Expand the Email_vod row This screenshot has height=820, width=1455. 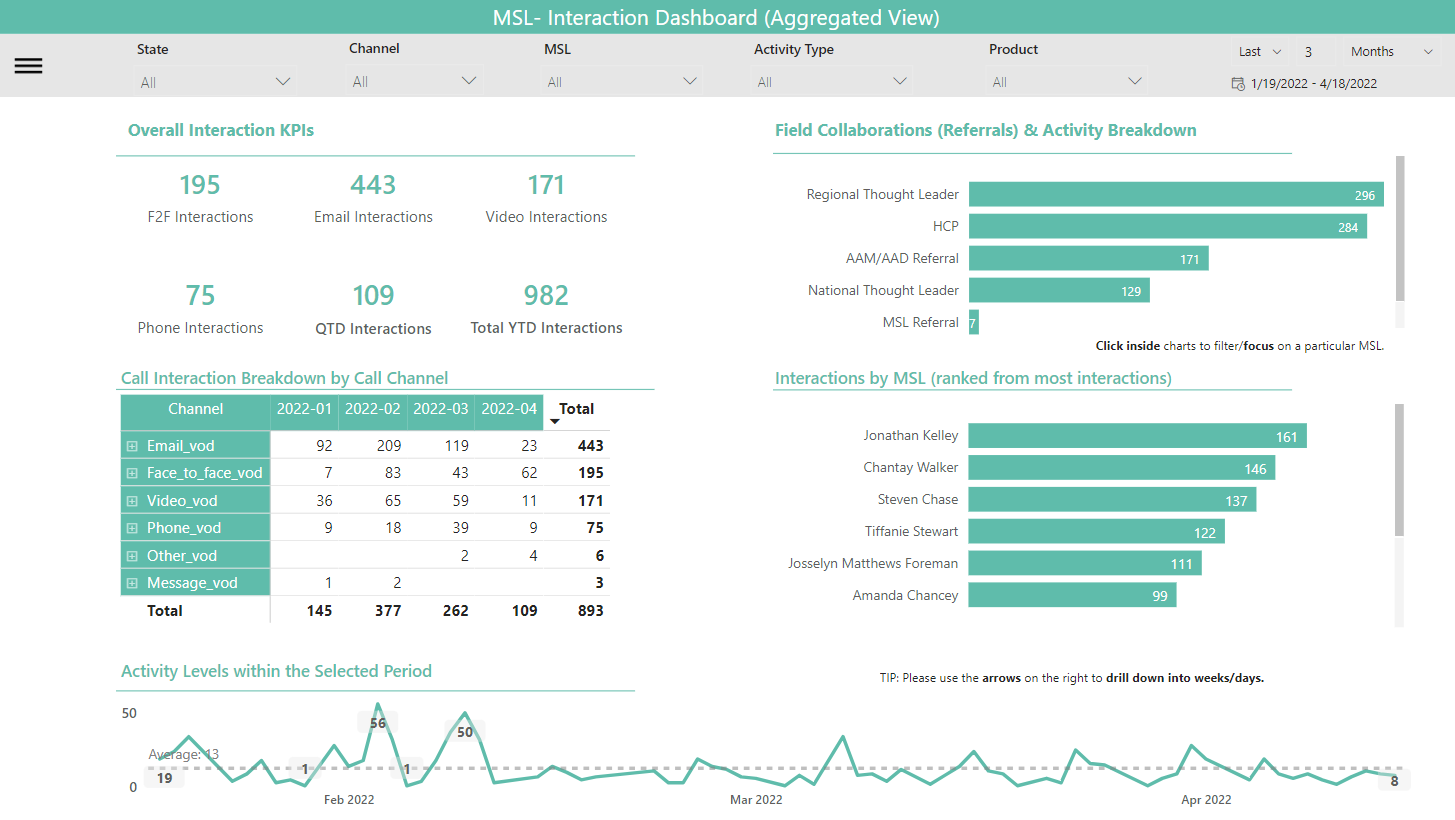(x=131, y=444)
